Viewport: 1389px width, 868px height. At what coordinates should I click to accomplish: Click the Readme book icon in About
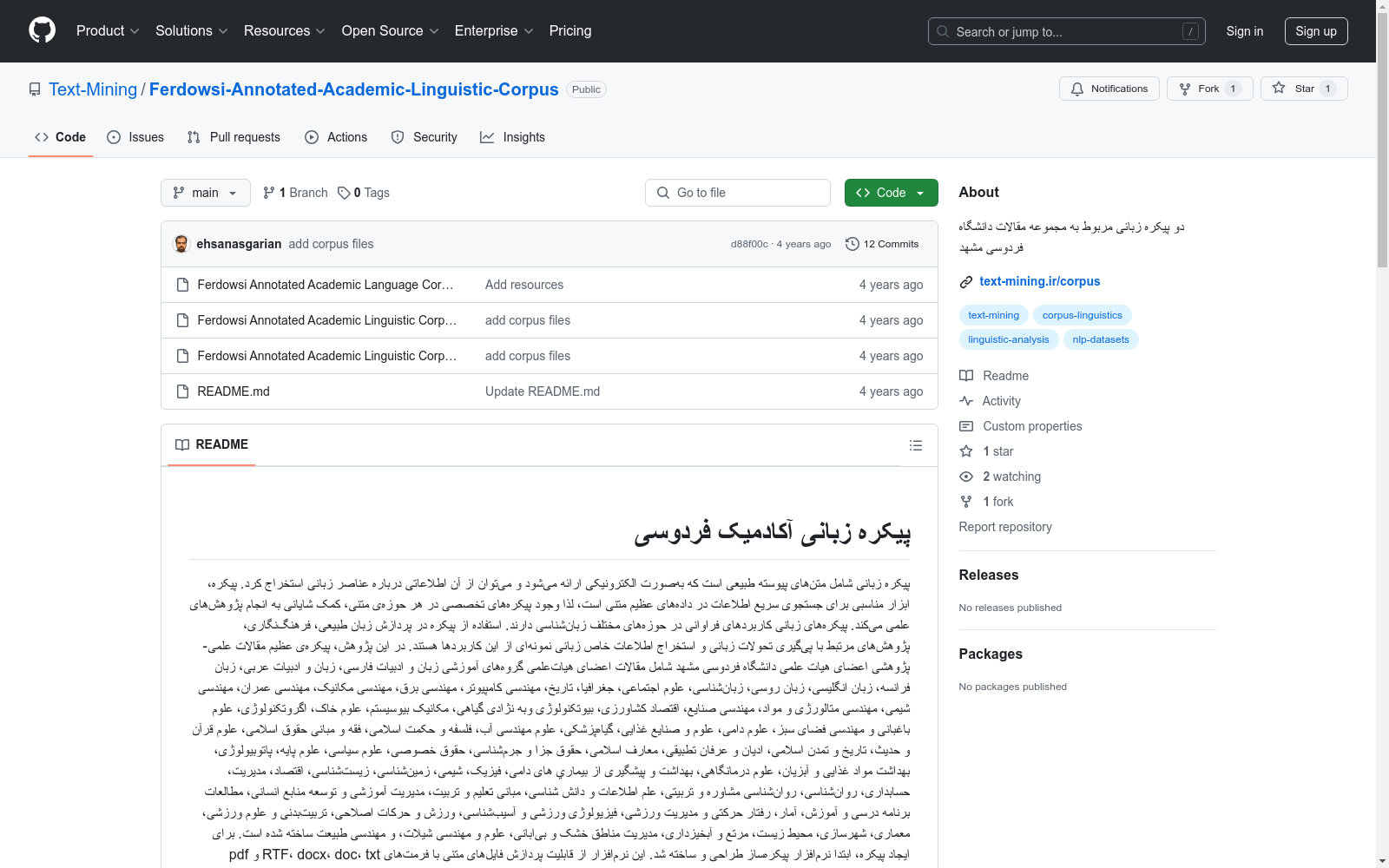pos(966,376)
